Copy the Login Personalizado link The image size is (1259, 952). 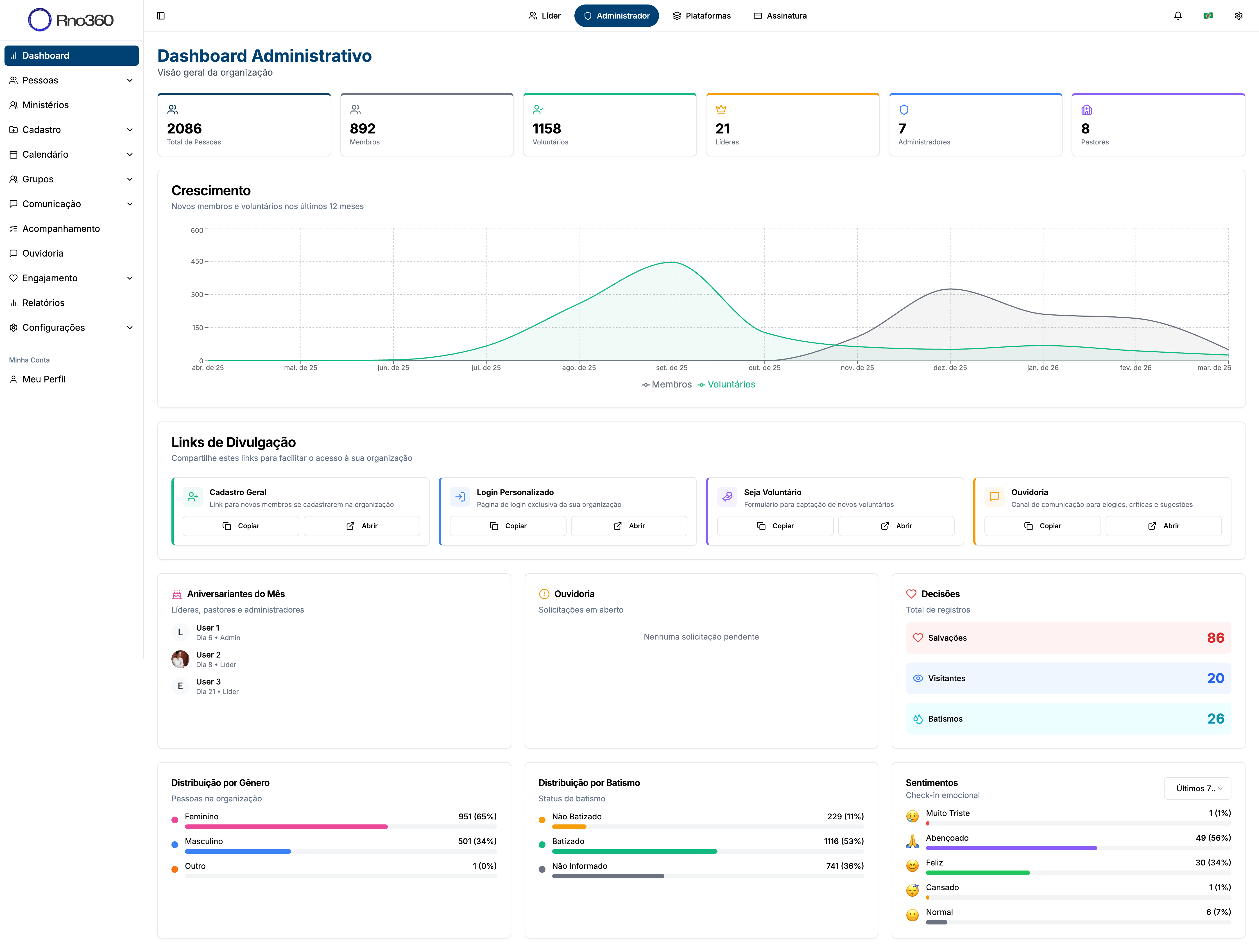[508, 526]
